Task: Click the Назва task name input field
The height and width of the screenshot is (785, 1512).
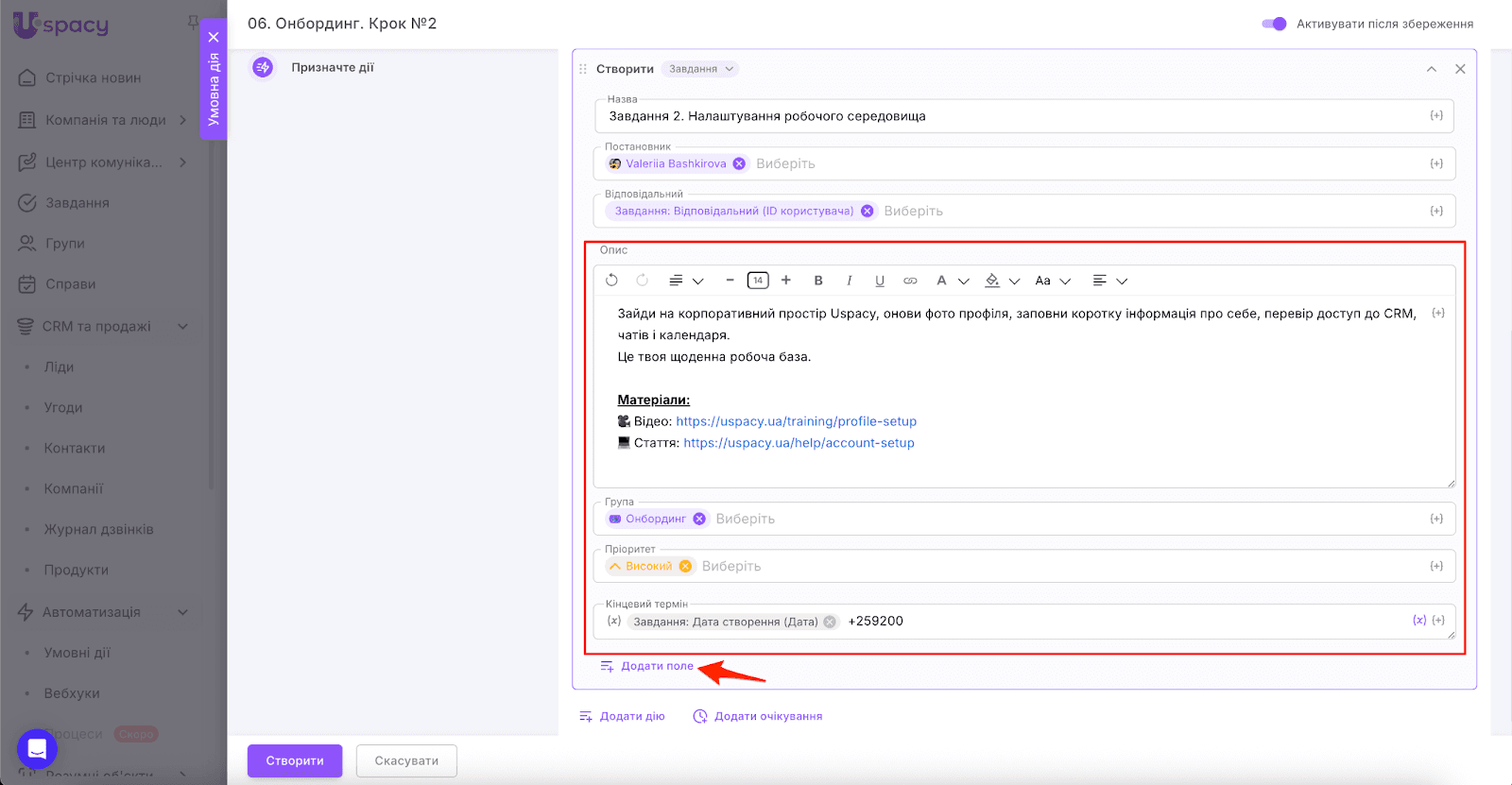Action: click(x=1011, y=116)
